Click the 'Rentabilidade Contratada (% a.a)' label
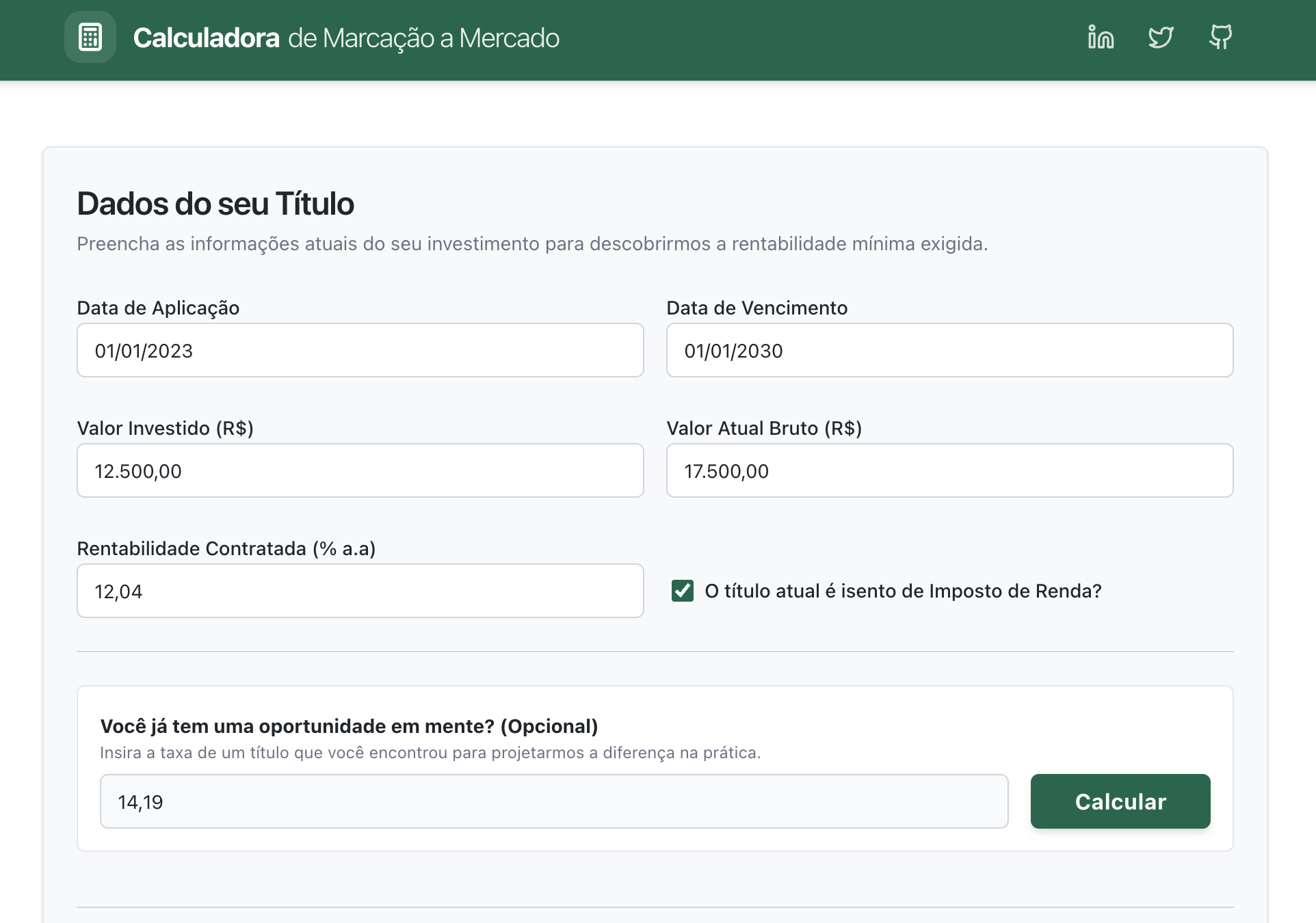The width and height of the screenshot is (1316, 923). pyautogui.click(x=226, y=548)
